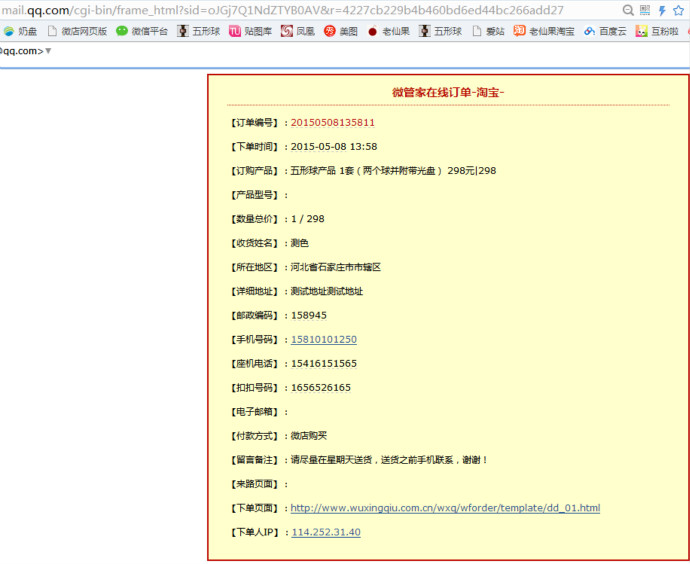Click the 【订单编号】 label
Screen dimensions: 690x564
coord(254,123)
